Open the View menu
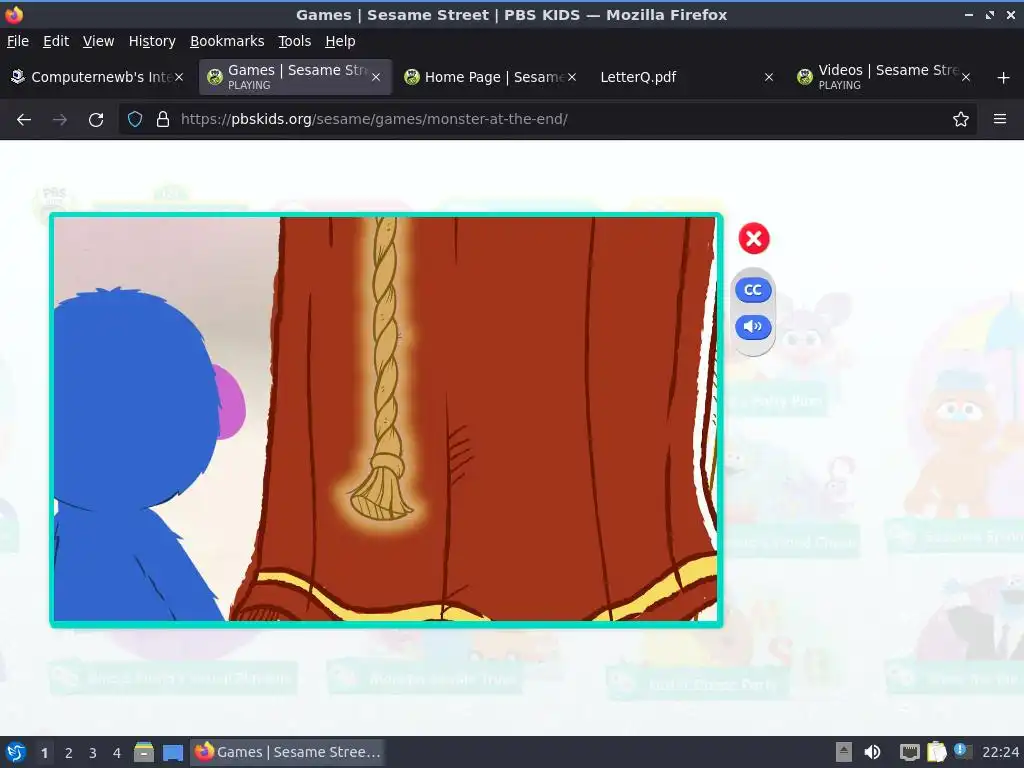Screen dimensions: 1024x768 click(x=98, y=41)
